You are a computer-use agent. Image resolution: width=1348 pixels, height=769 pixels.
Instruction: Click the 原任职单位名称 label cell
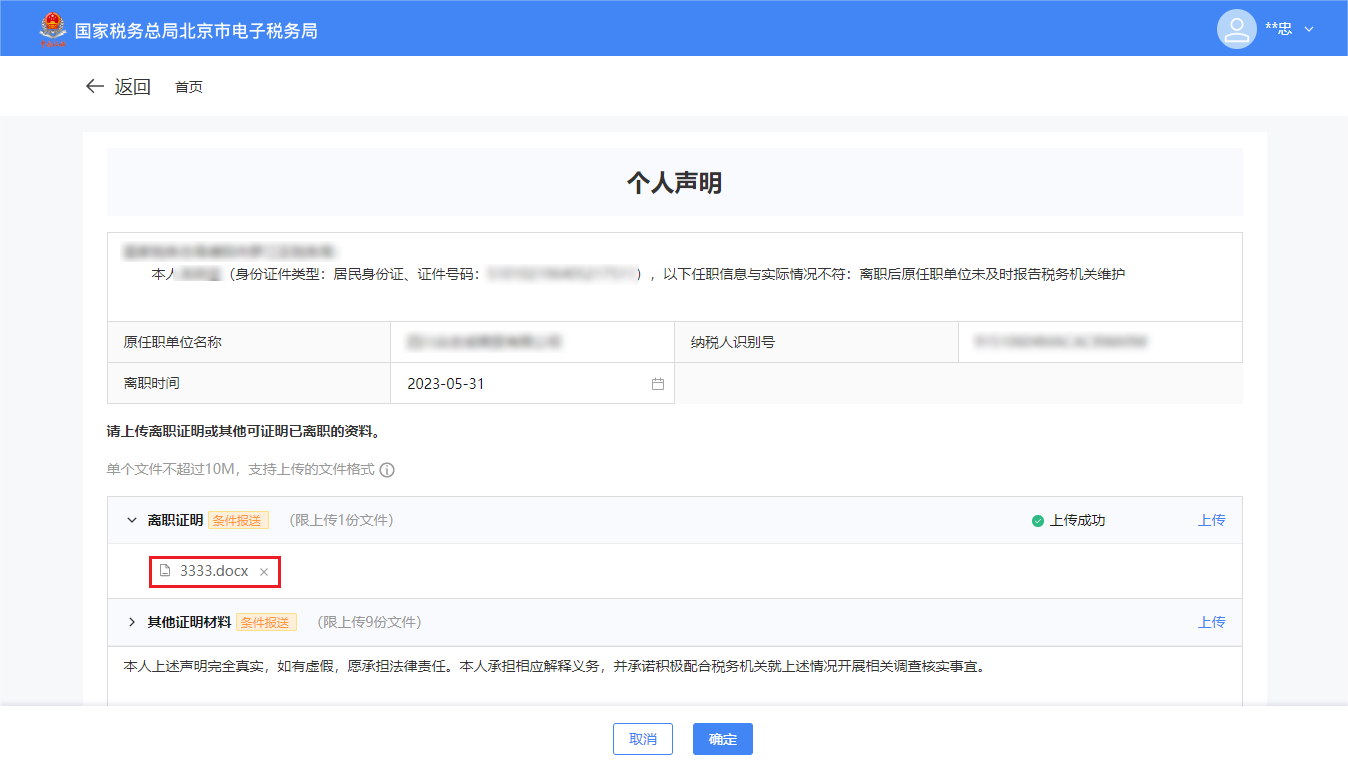point(249,342)
